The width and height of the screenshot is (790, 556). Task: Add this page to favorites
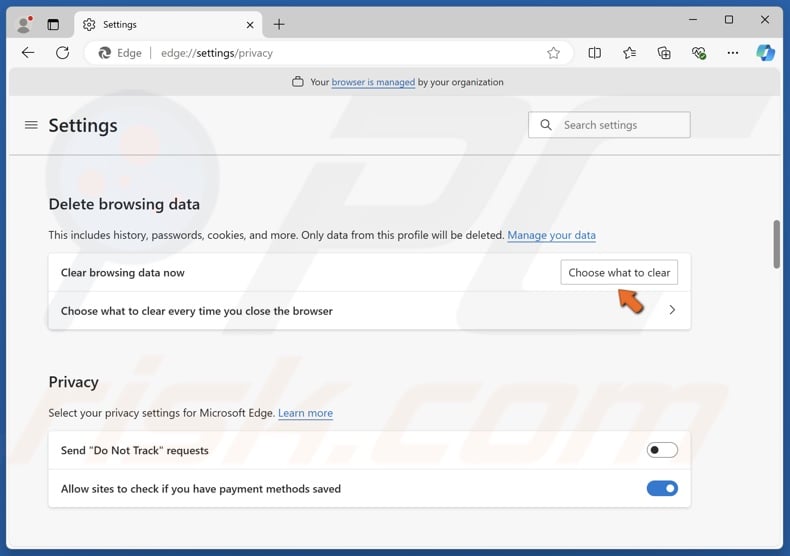point(553,53)
